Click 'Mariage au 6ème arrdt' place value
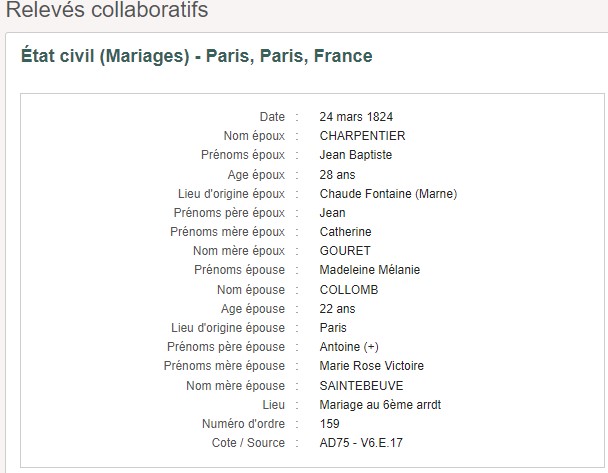This screenshot has width=608, height=473. click(378, 405)
